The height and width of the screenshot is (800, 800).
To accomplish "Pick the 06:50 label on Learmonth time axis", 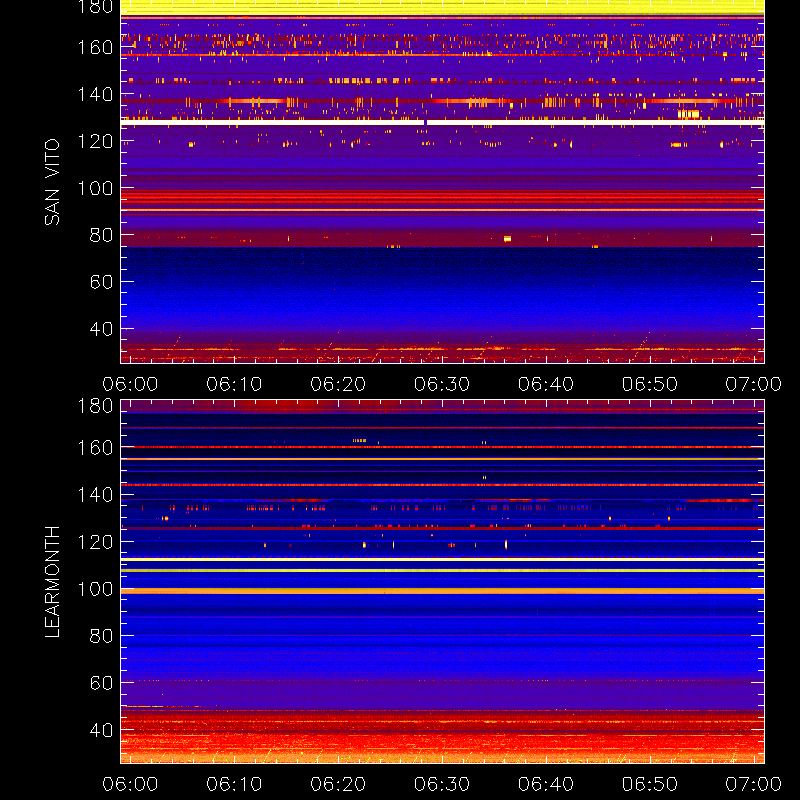I will [x=649, y=784].
